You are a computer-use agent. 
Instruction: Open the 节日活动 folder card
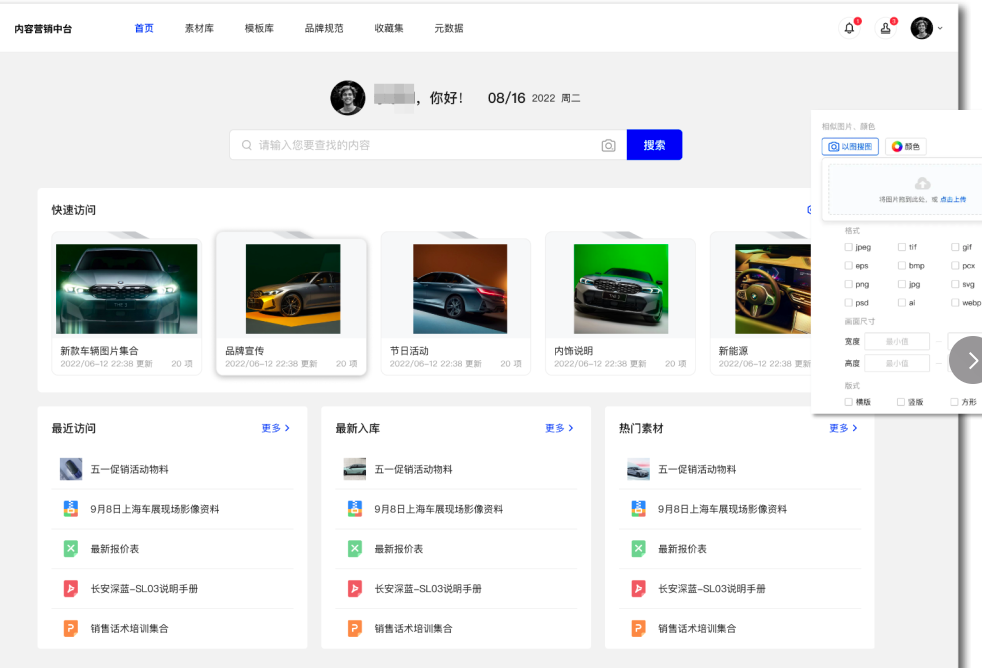(x=456, y=304)
